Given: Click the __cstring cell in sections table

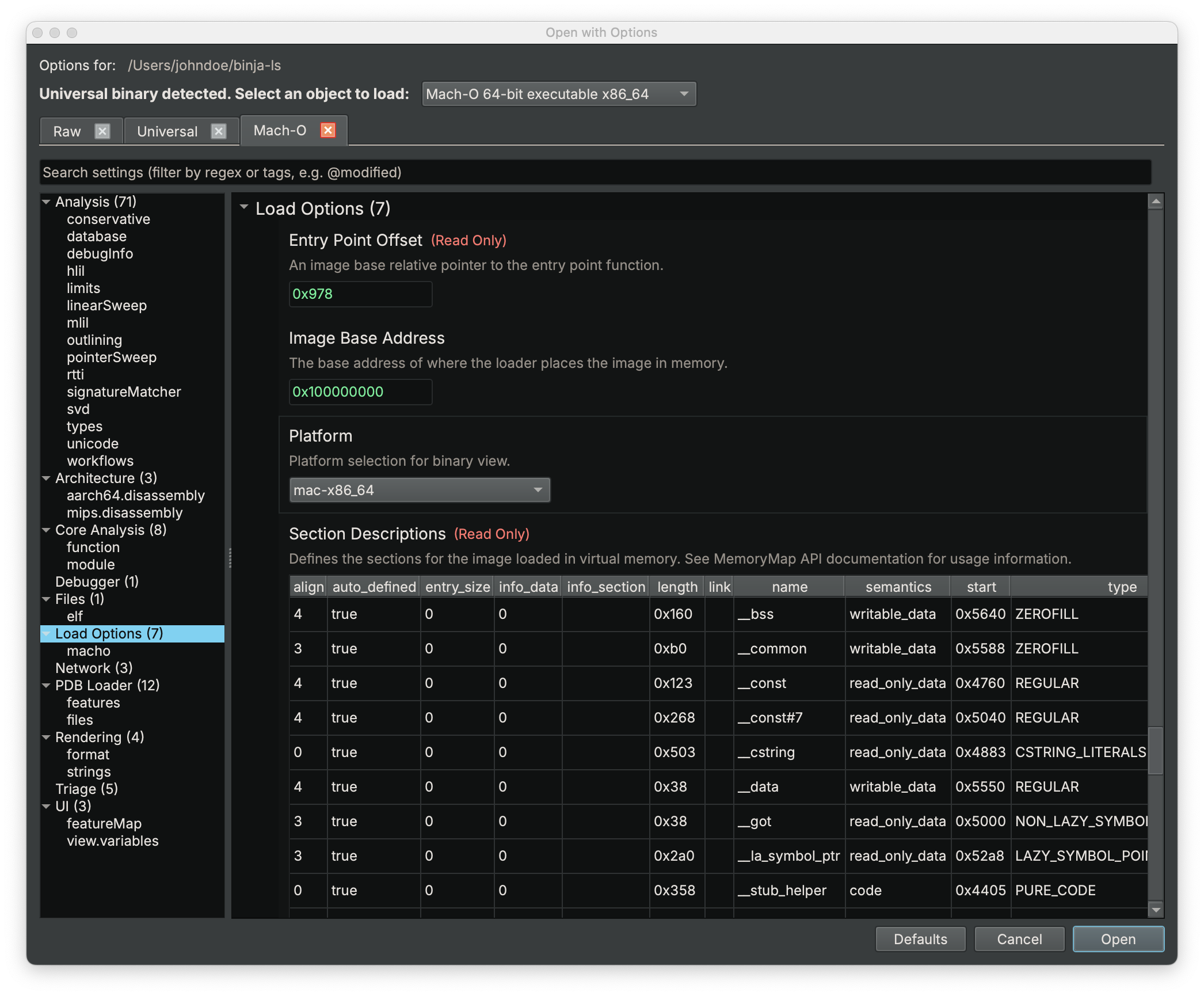Looking at the screenshot, I should point(790,752).
